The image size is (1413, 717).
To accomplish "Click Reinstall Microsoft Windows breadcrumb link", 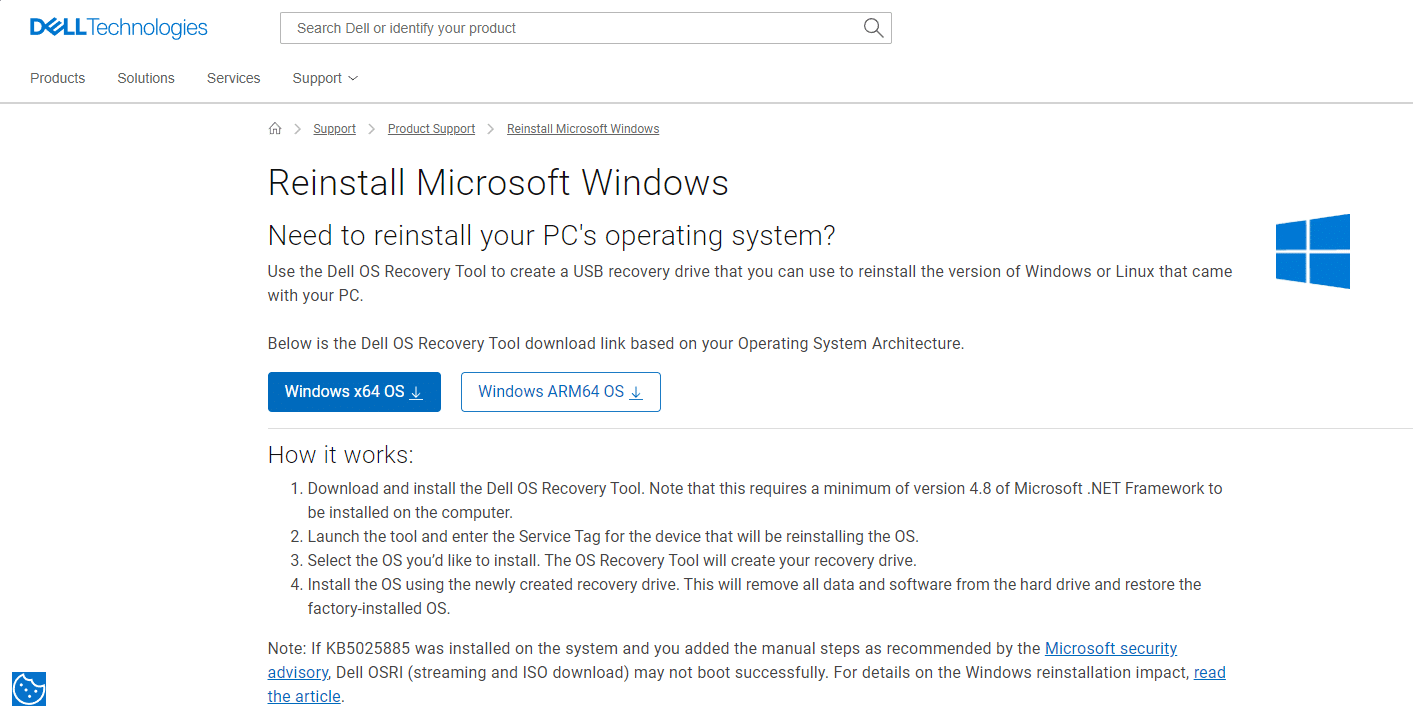I will [583, 129].
